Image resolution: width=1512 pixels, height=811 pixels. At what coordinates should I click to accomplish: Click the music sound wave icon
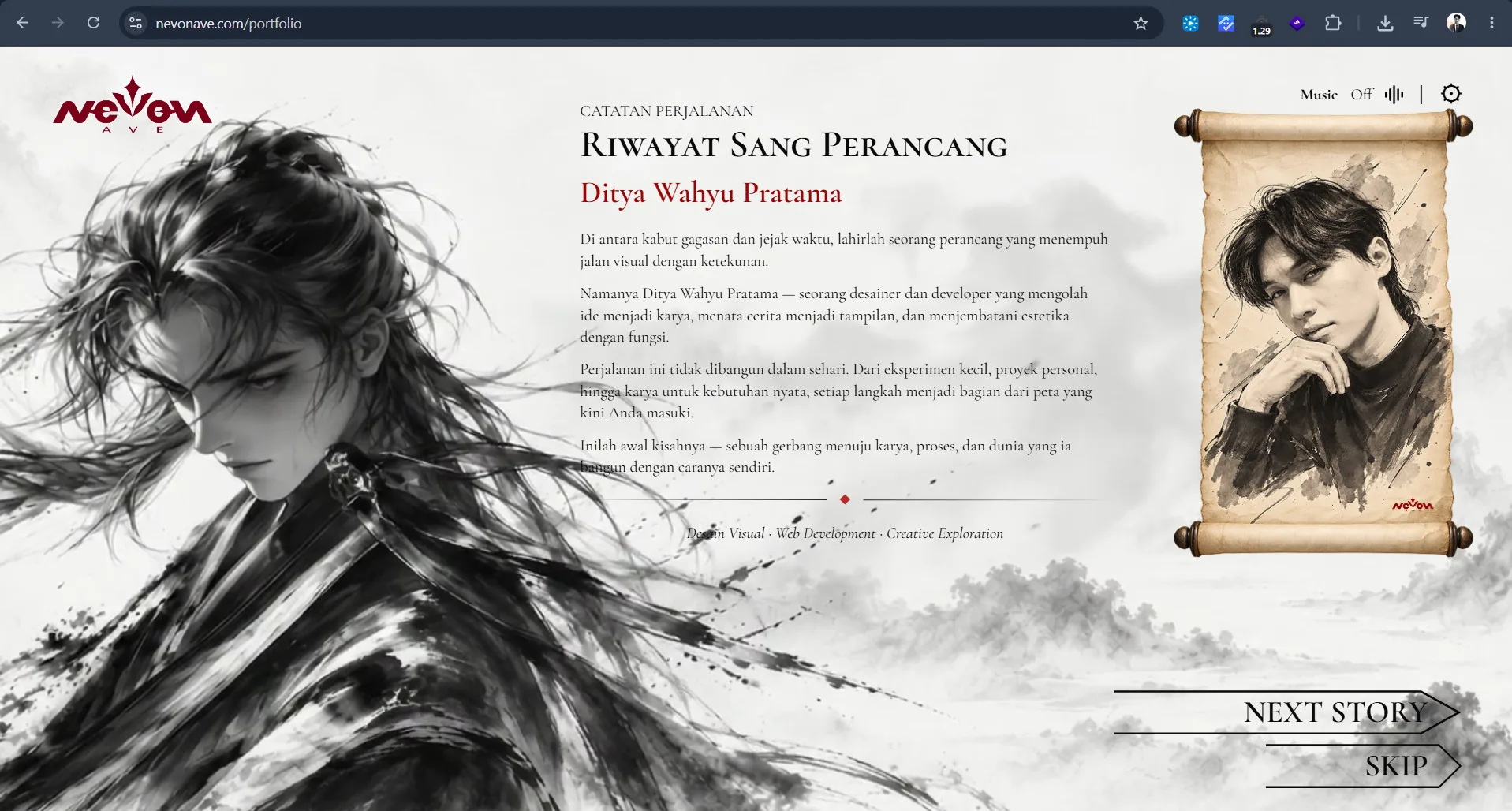[x=1394, y=95]
